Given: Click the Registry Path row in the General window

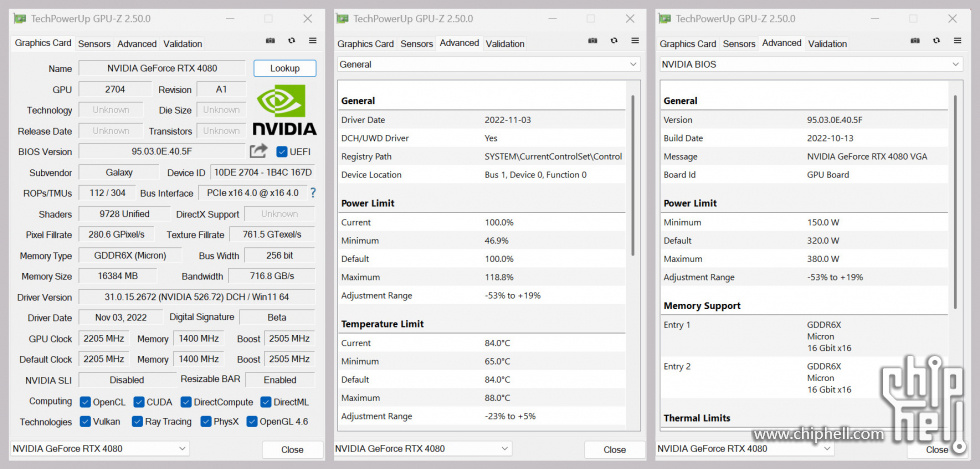Looking at the screenshot, I should (x=482, y=156).
